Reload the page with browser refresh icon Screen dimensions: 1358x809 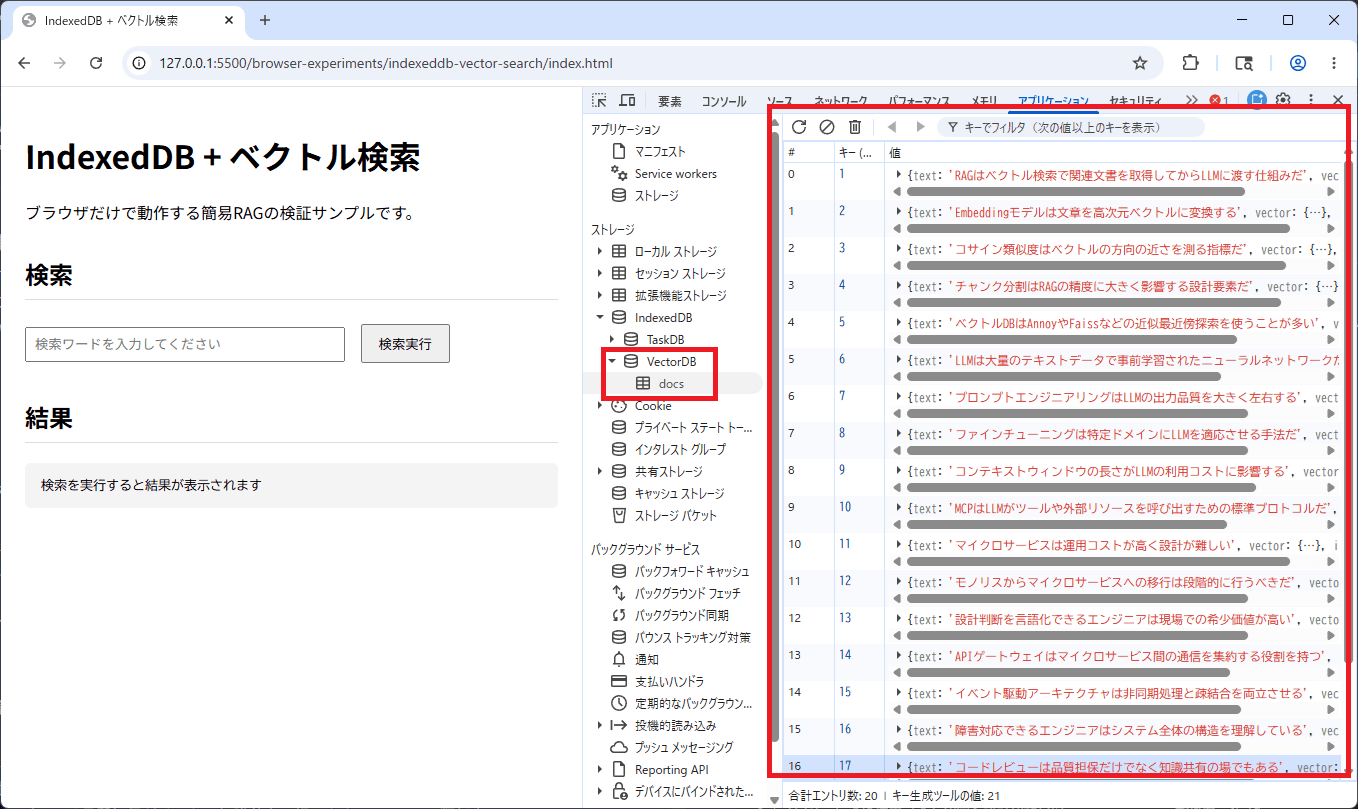[96, 63]
